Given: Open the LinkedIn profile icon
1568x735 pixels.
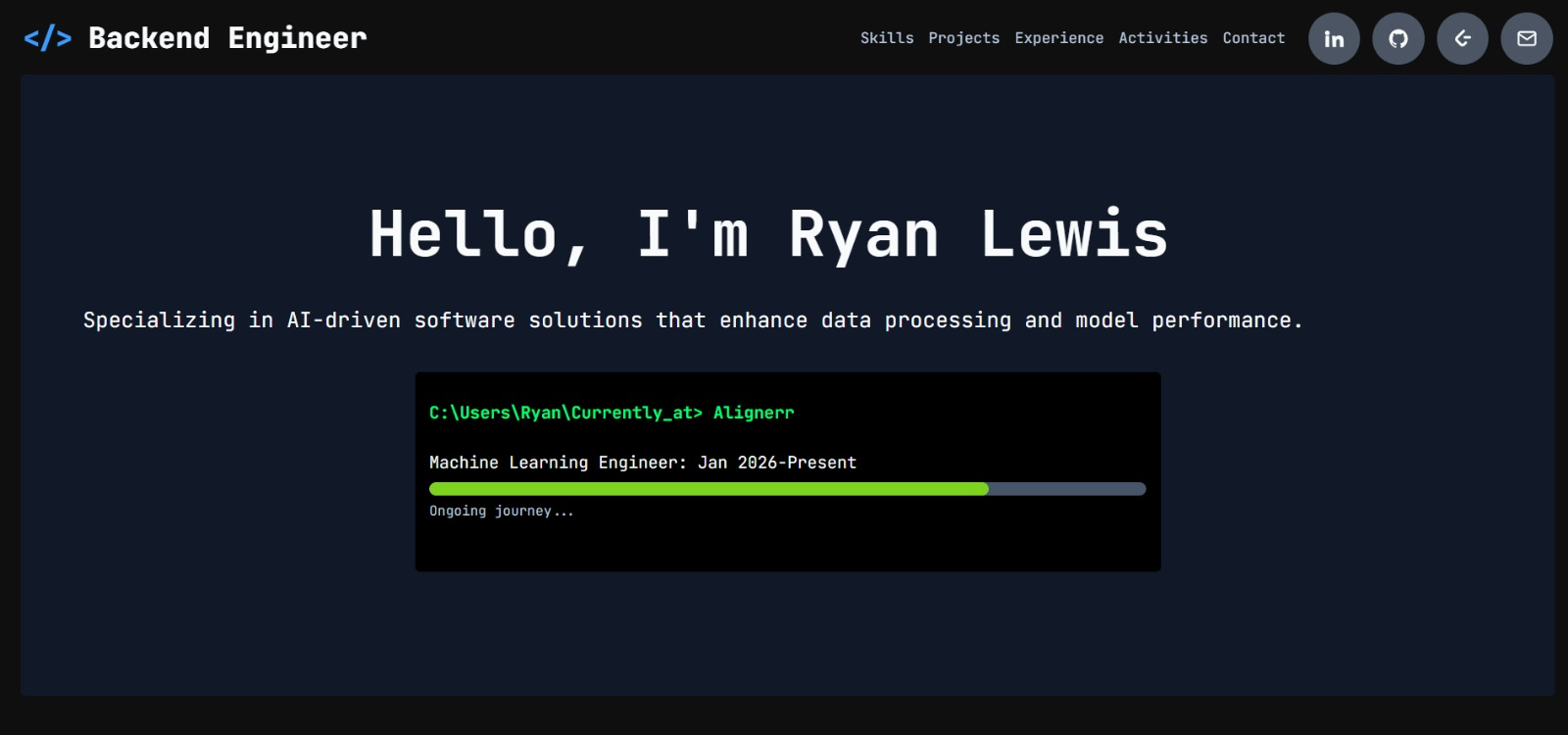Looking at the screenshot, I should coord(1334,38).
